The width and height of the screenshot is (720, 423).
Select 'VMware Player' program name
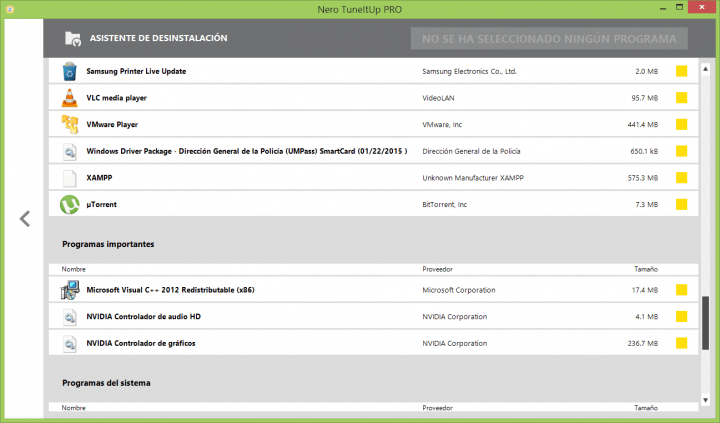pos(112,124)
